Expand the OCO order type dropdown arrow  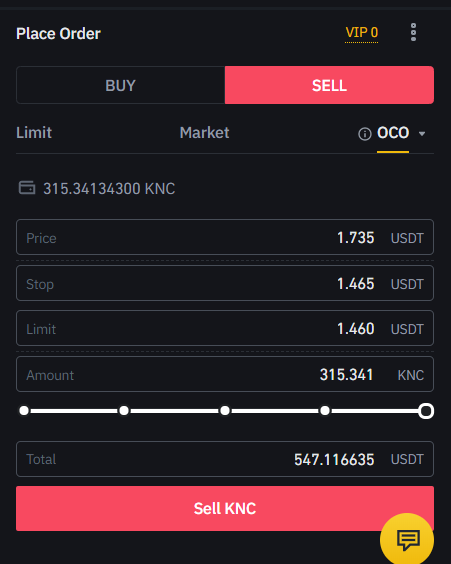coord(422,134)
